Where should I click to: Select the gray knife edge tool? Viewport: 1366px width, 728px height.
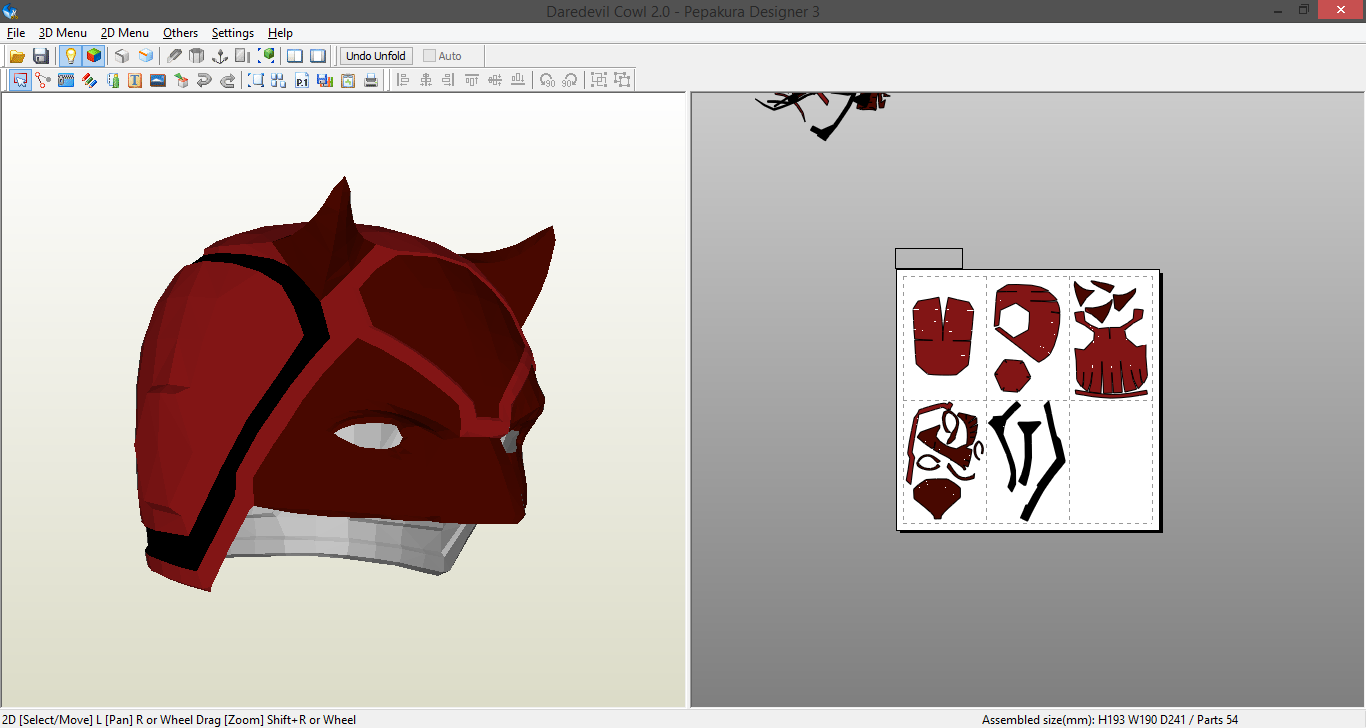(x=174, y=56)
